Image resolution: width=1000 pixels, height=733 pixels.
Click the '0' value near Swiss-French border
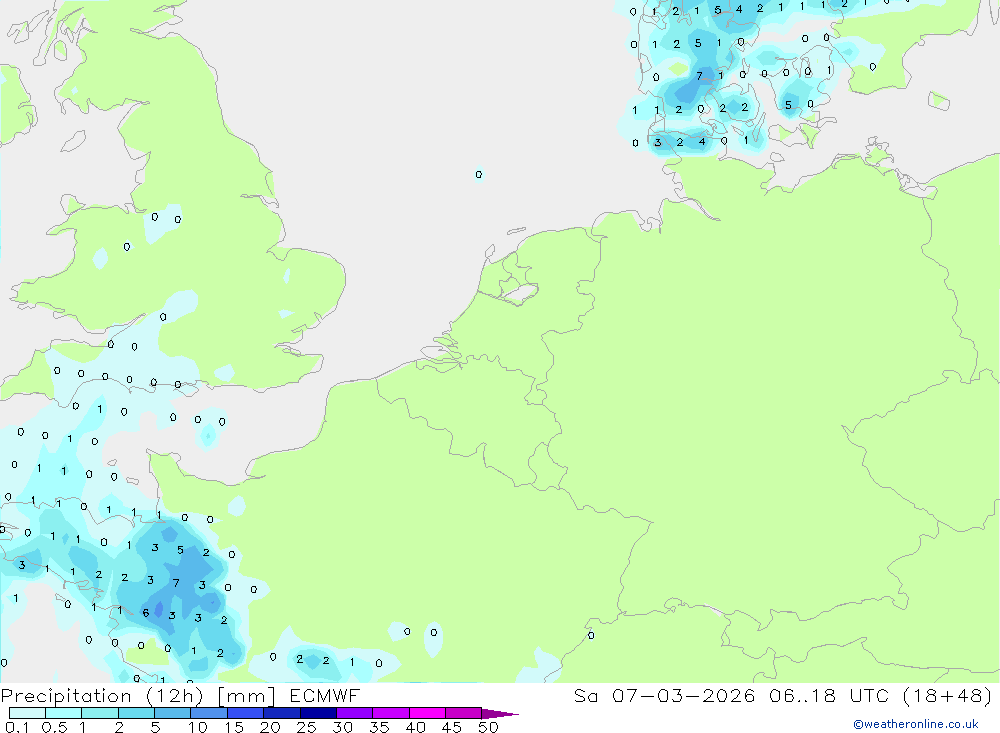(591, 635)
